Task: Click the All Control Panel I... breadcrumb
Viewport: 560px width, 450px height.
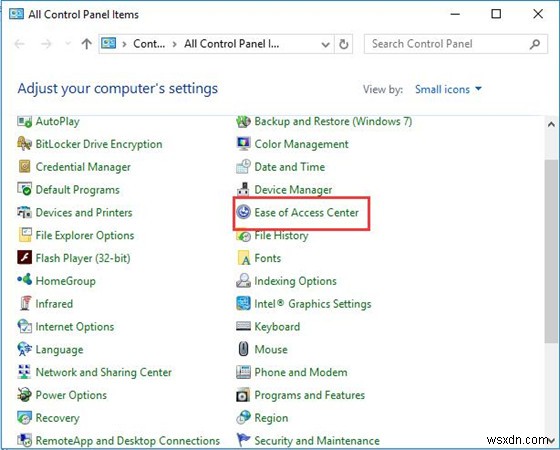Action: tap(231, 44)
